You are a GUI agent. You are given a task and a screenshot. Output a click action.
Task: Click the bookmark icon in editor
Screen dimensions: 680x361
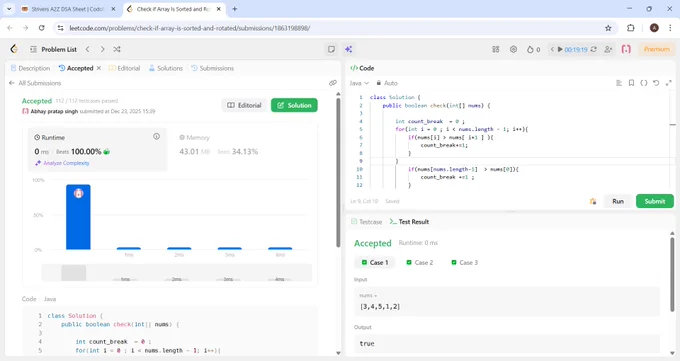coord(631,83)
